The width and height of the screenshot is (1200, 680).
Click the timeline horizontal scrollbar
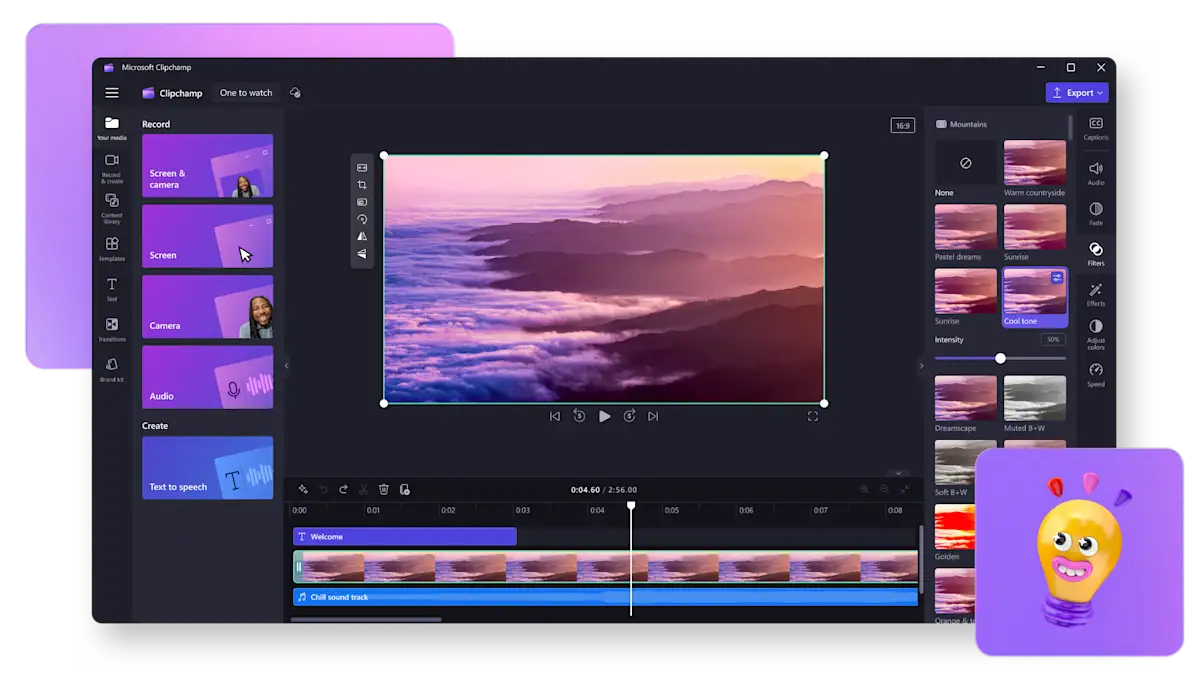[366, 619]
